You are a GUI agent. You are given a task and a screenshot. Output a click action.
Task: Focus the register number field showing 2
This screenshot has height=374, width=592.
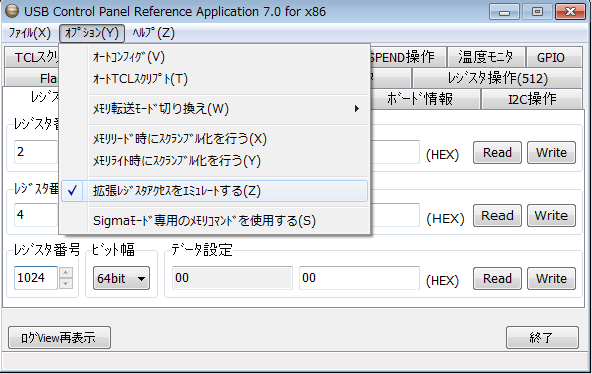tap(36, 152)
